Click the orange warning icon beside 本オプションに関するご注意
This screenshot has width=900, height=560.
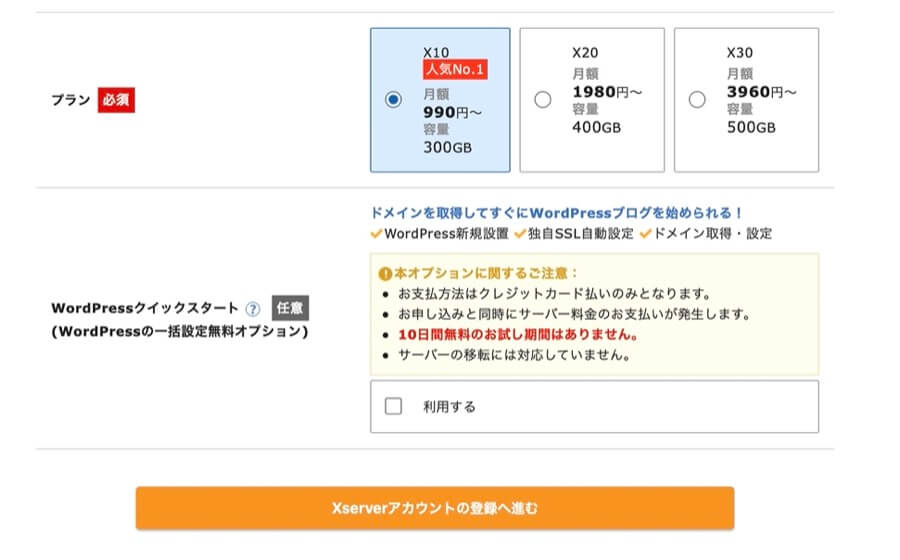click(386, 273)
